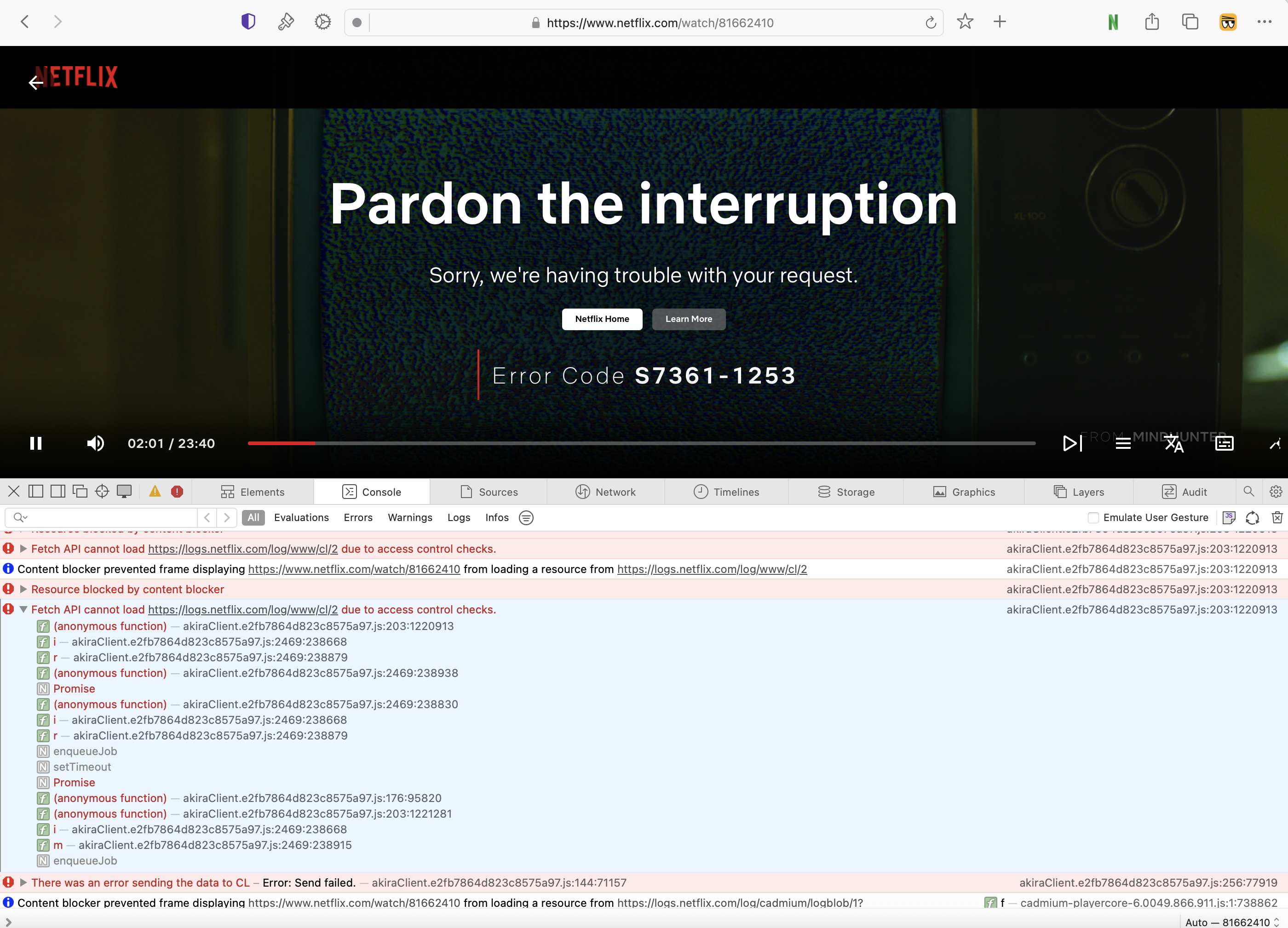Toggle the Warnings console filter
Screen dimensions: 1288x928
pyautogui.click(x=409, y=518)
